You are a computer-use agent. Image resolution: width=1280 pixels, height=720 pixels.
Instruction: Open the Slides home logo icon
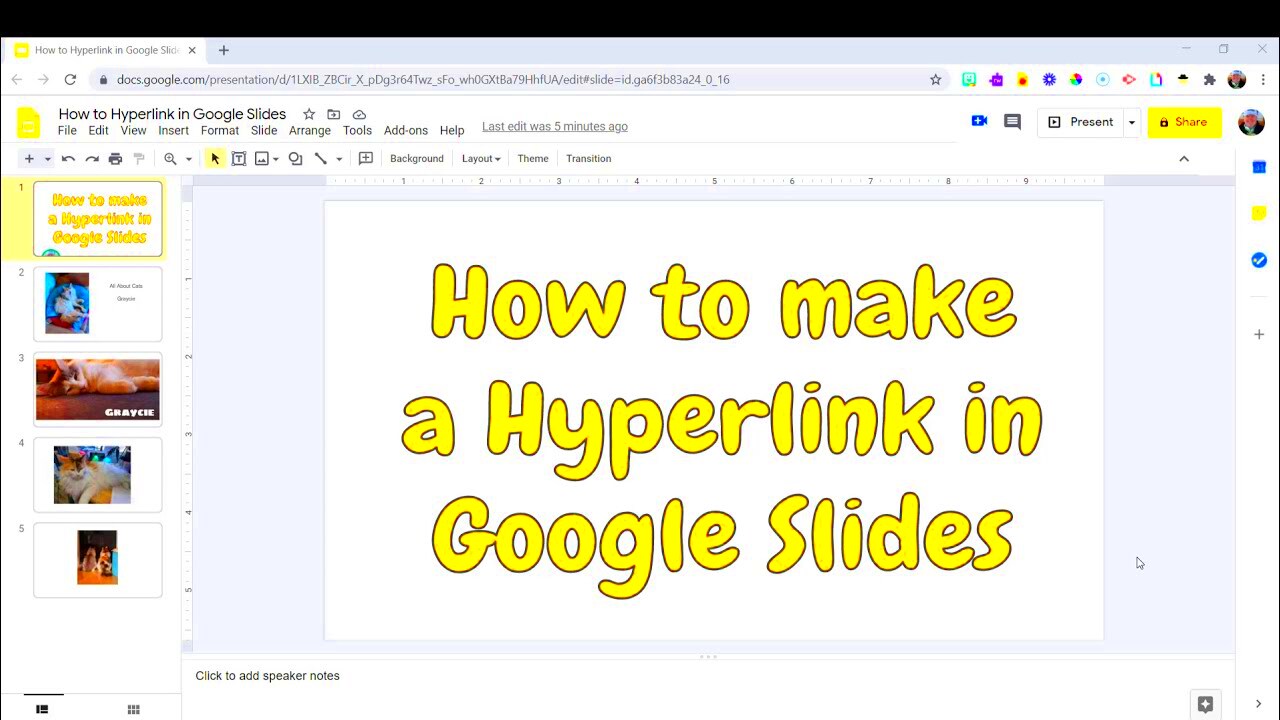[x=28, y=122]
